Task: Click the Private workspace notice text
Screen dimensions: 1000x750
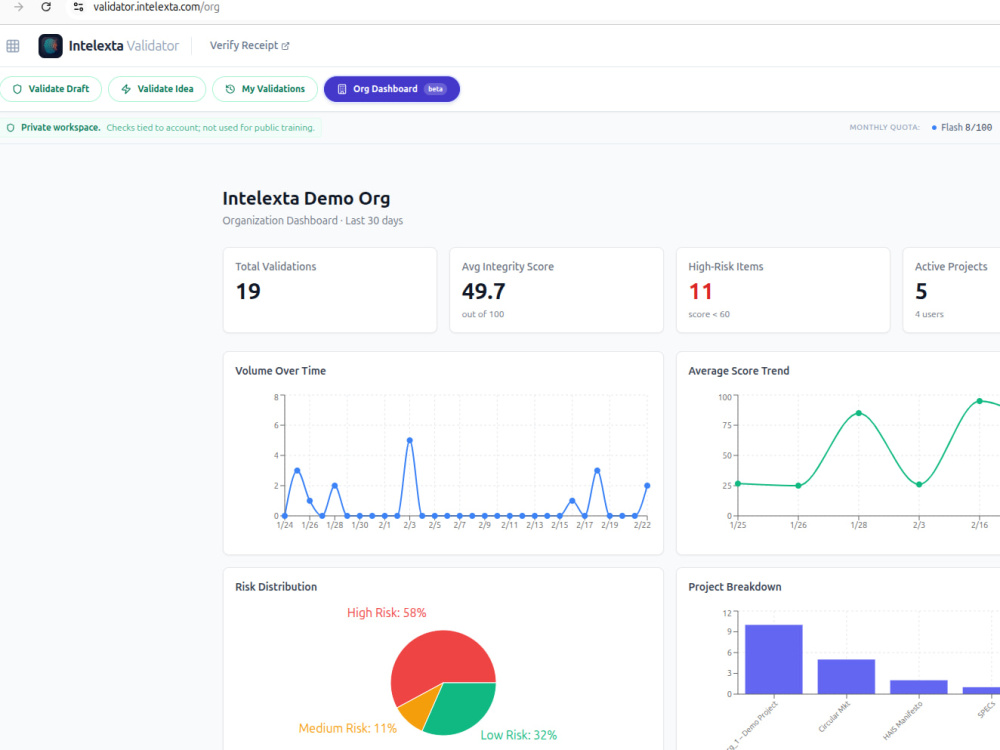Action: 168,128
